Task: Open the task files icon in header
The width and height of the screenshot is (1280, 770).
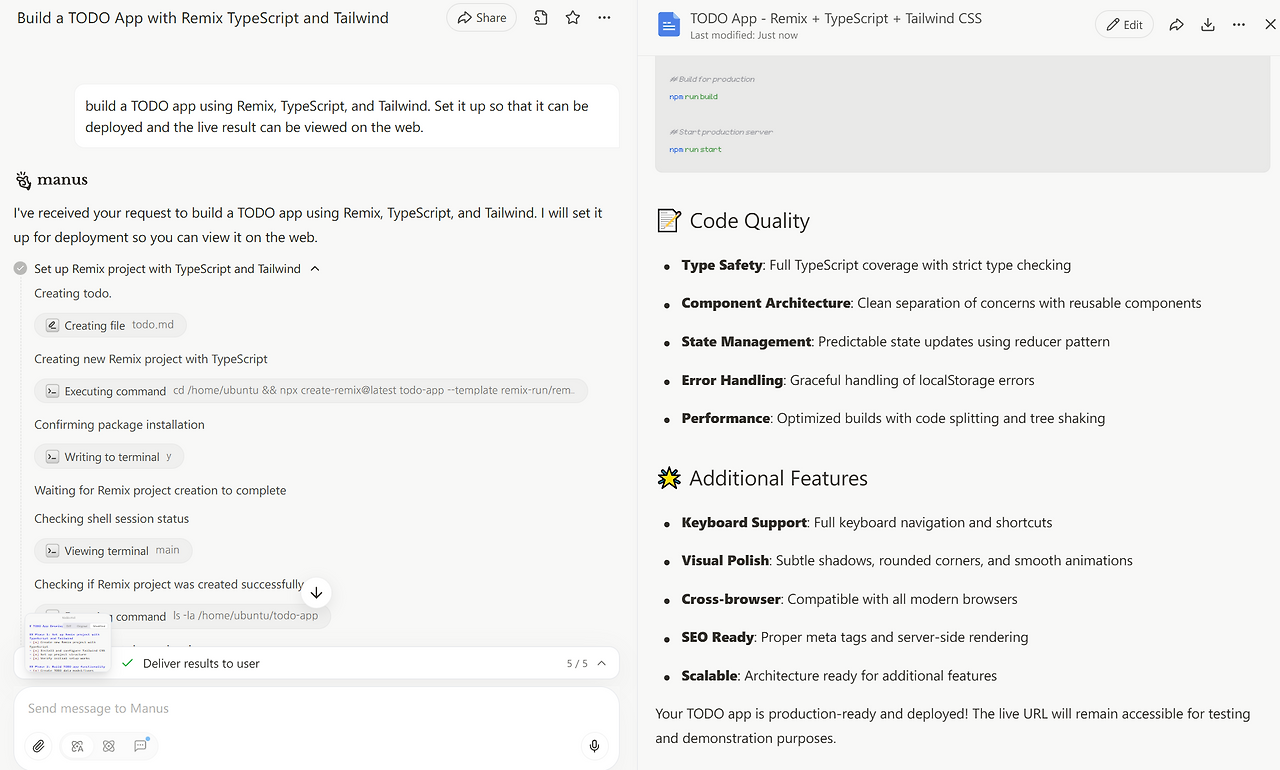Action: 541,18
